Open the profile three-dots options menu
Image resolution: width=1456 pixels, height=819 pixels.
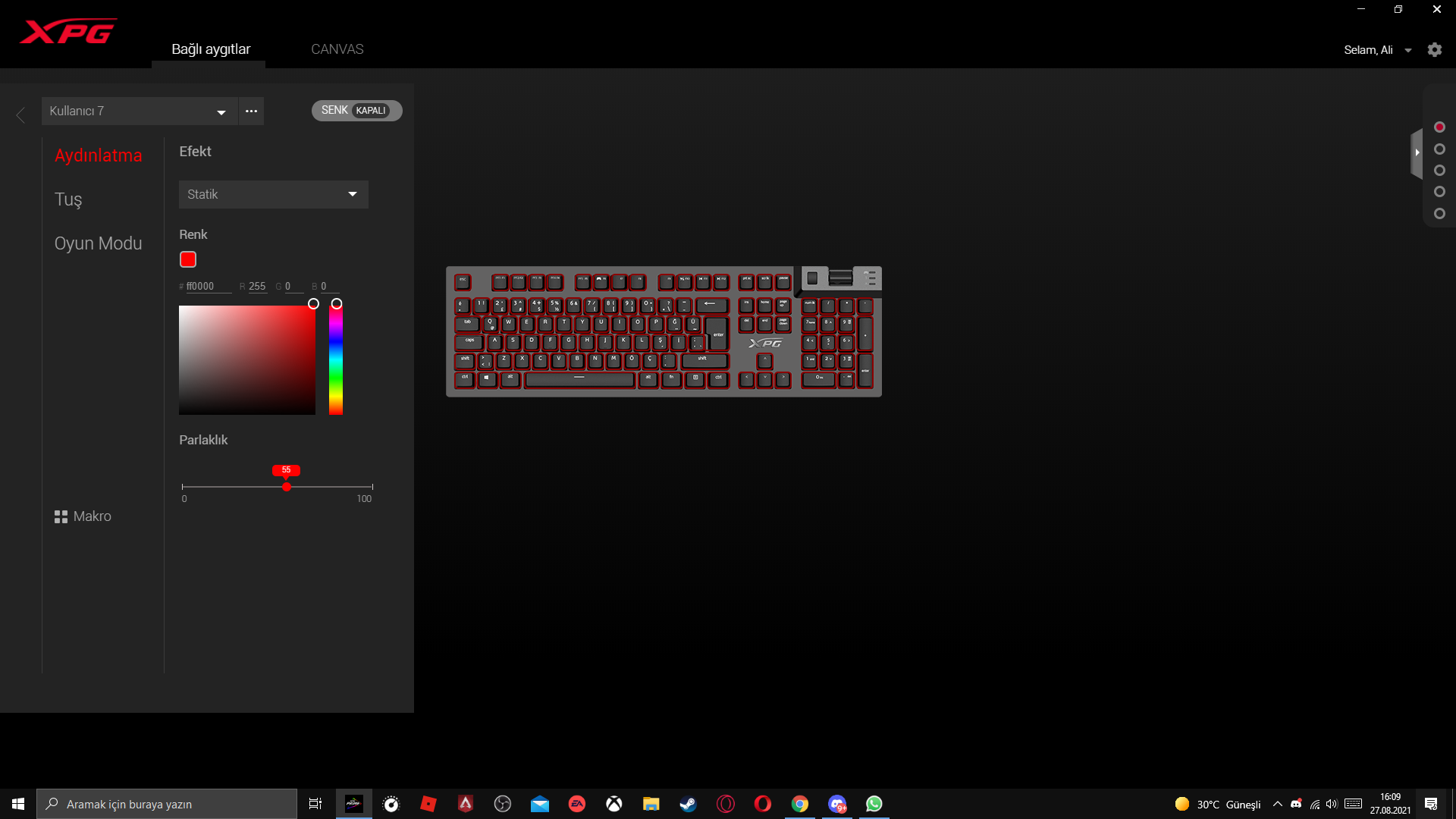[x=251, y=111]
